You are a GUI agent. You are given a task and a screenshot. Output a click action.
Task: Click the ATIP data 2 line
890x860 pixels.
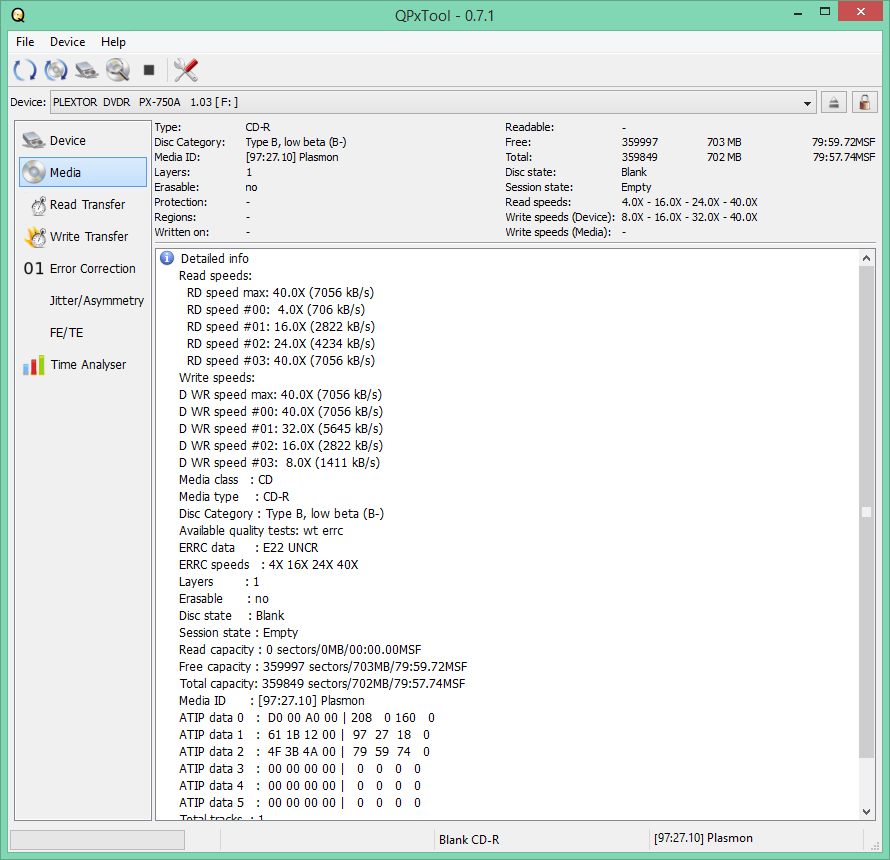[304, 752]
